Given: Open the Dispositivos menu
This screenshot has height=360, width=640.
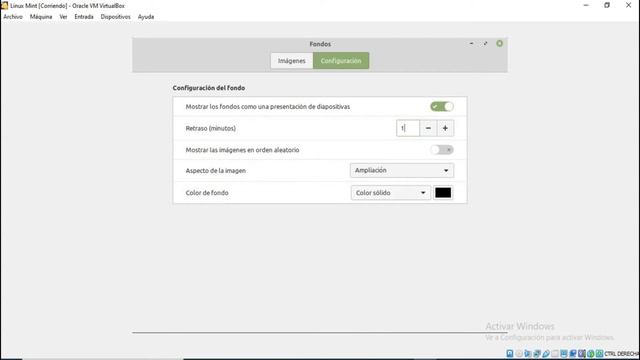Looking at the screenshot, I should [116, 17].
